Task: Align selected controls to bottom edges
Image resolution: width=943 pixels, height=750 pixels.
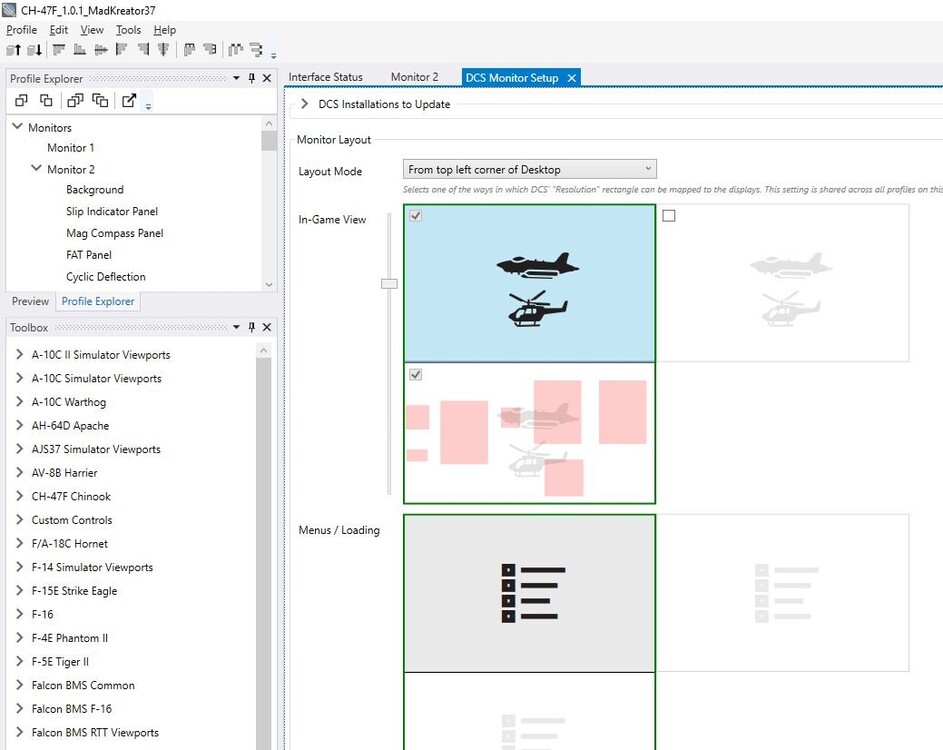Action: click(79, 49)
